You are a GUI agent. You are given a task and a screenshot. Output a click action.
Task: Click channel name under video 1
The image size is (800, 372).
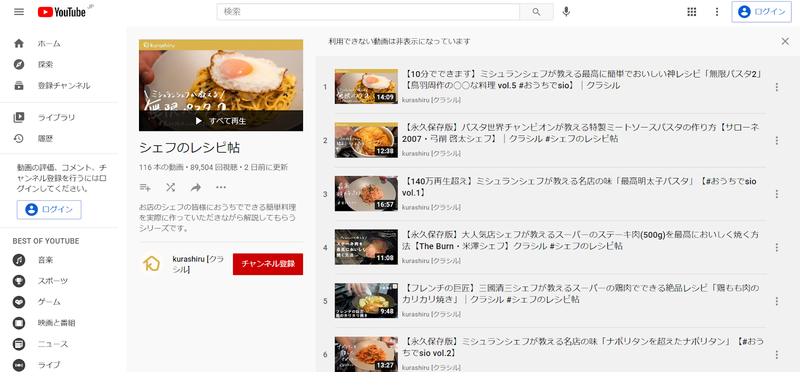click(x=432, y=100)
